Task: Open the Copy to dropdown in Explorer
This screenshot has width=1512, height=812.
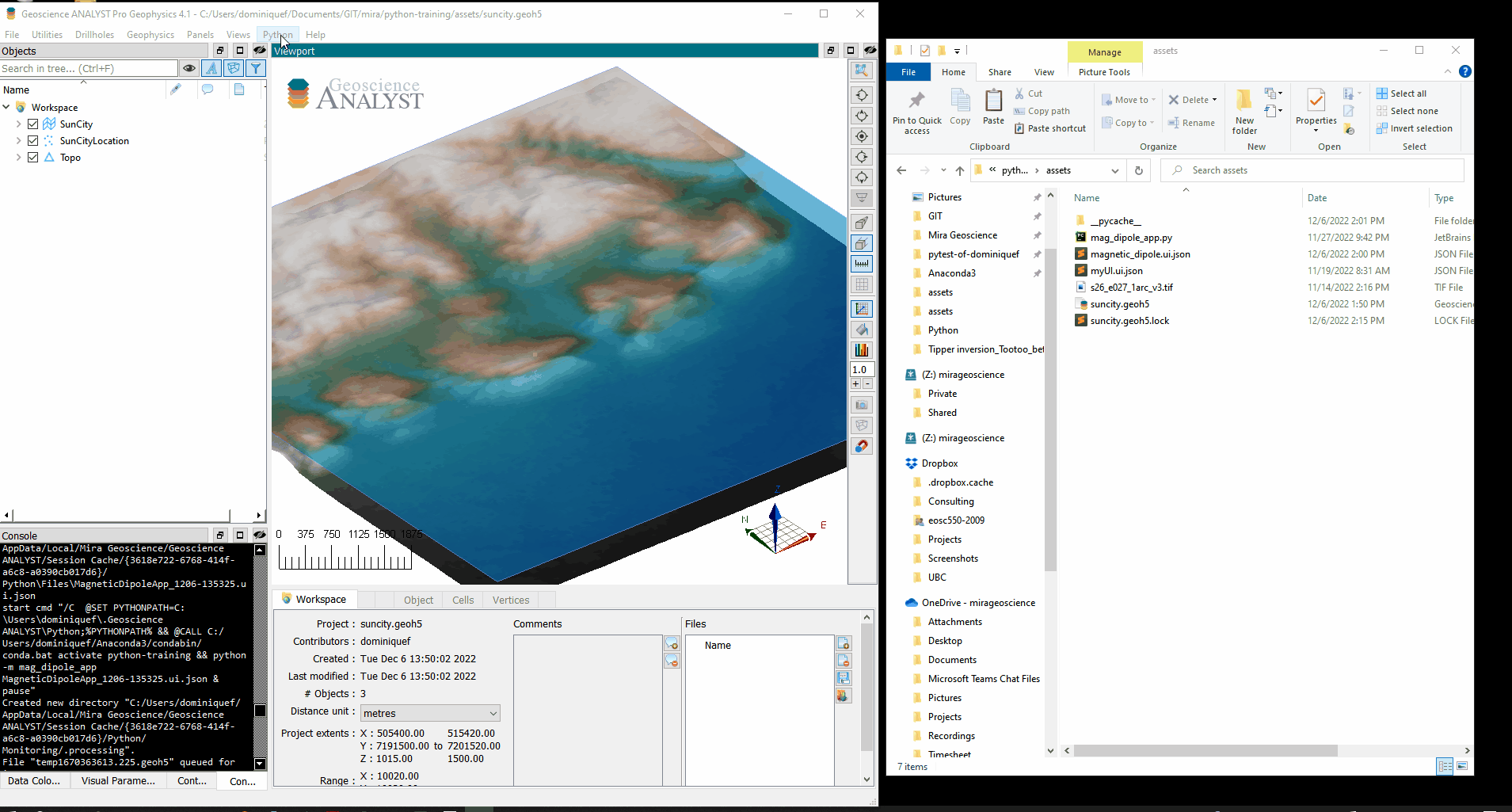Action: [x=1128, y=123]
